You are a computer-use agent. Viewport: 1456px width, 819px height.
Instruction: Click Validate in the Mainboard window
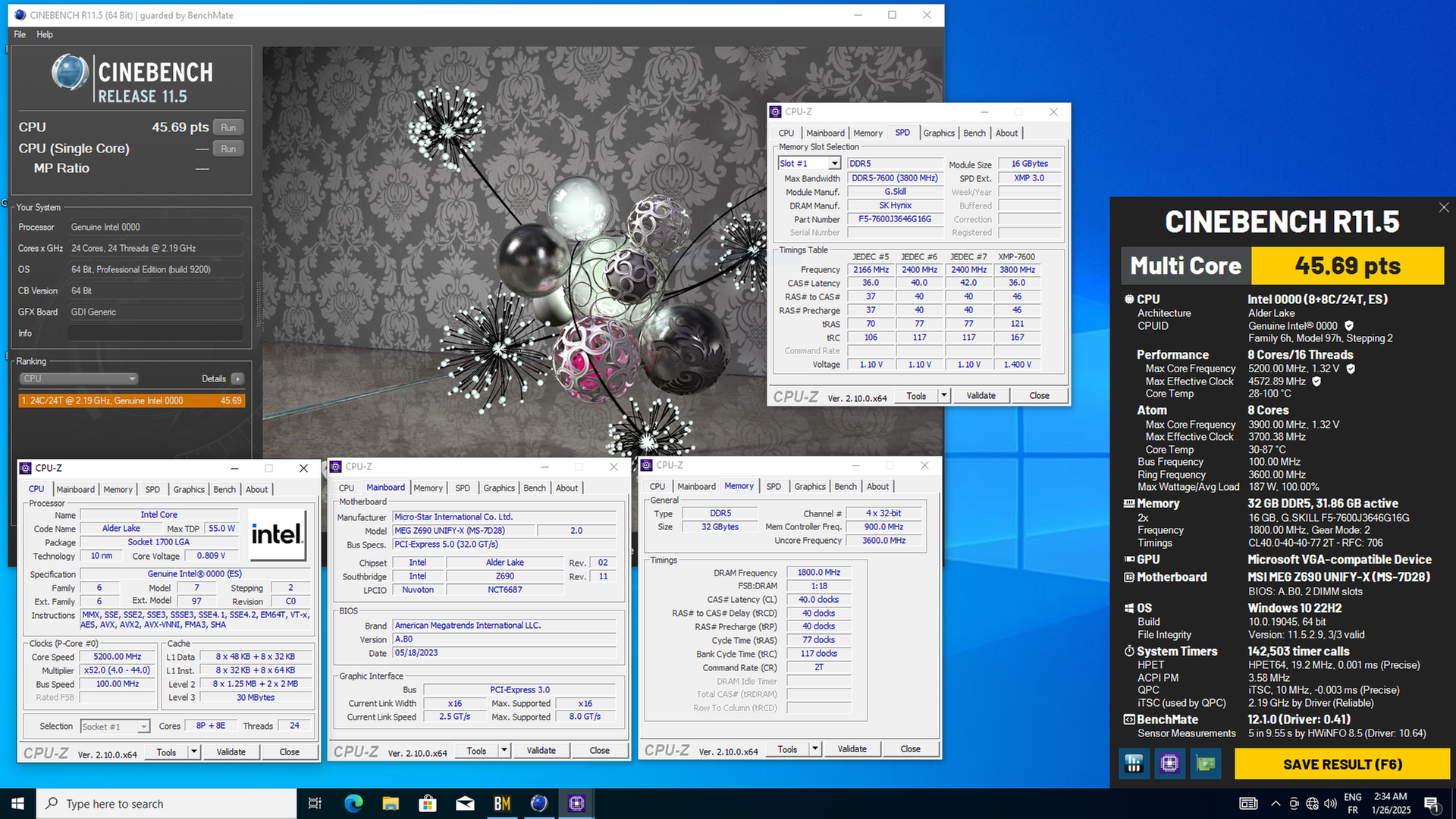(x=541, y=751)
